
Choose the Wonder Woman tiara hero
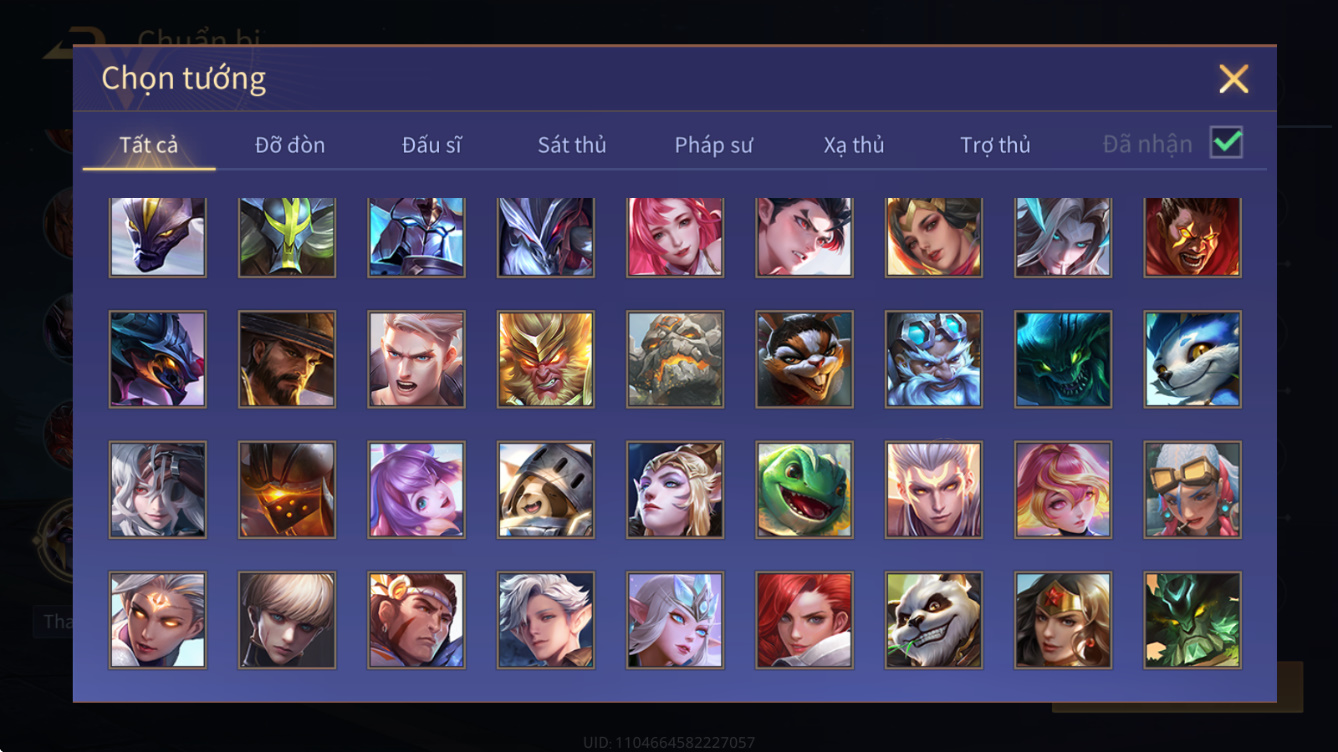[1063, 620]
